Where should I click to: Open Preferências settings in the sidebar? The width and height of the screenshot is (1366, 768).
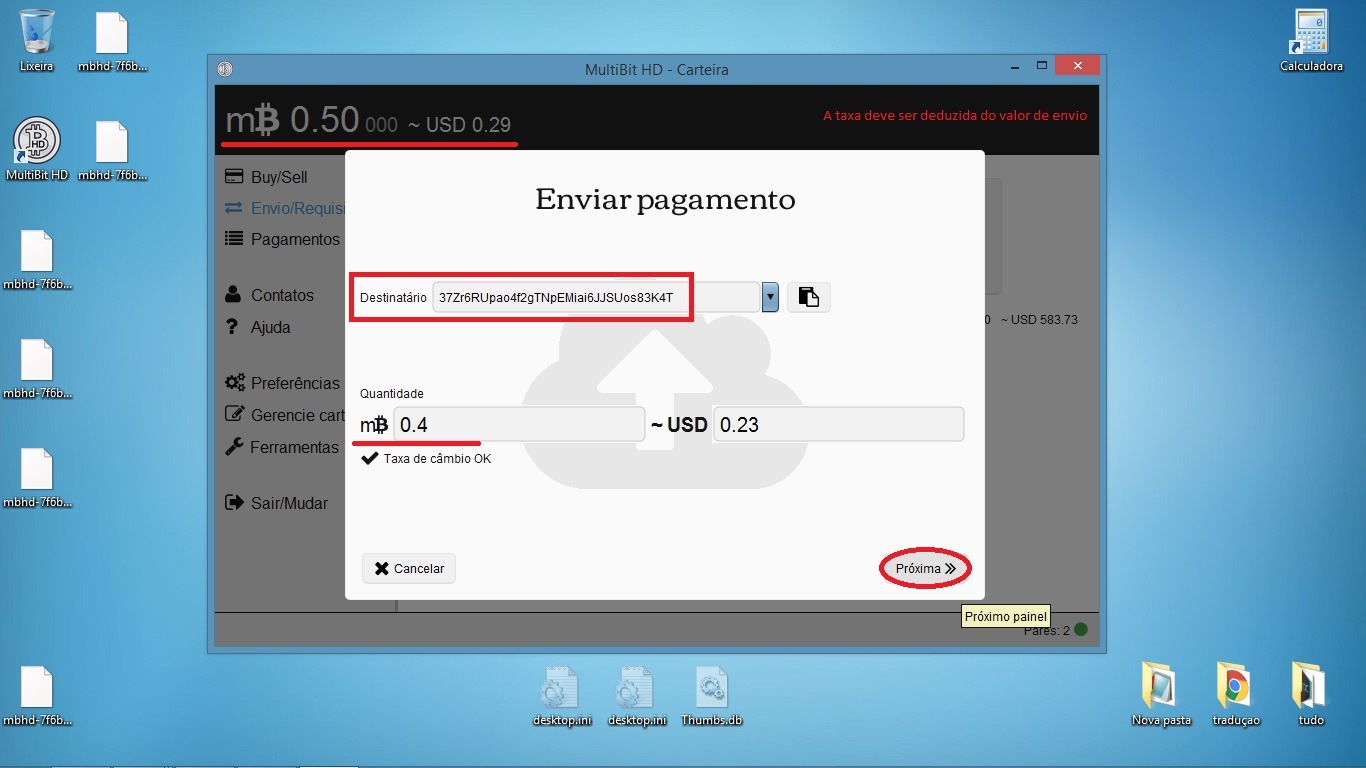(x=295, y=383)
